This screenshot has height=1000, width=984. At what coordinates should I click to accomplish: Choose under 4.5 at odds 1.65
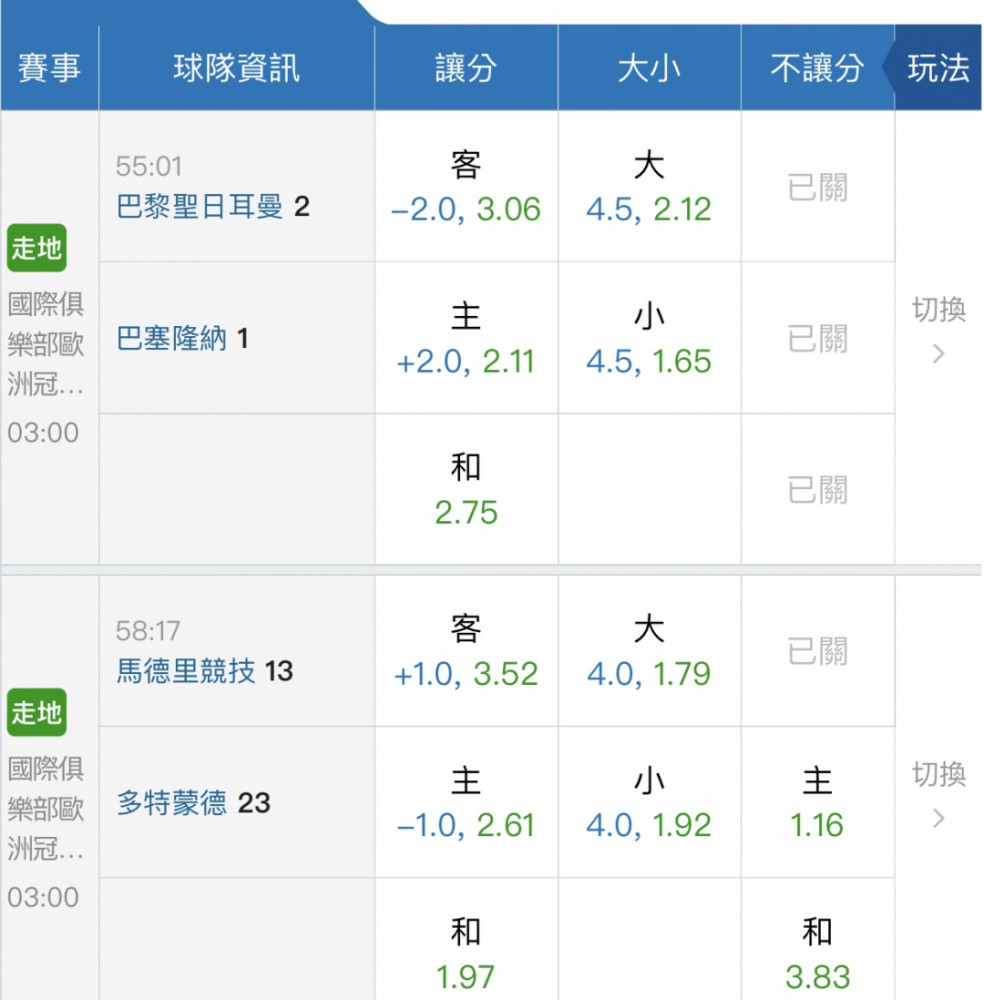tap(649, 338)
